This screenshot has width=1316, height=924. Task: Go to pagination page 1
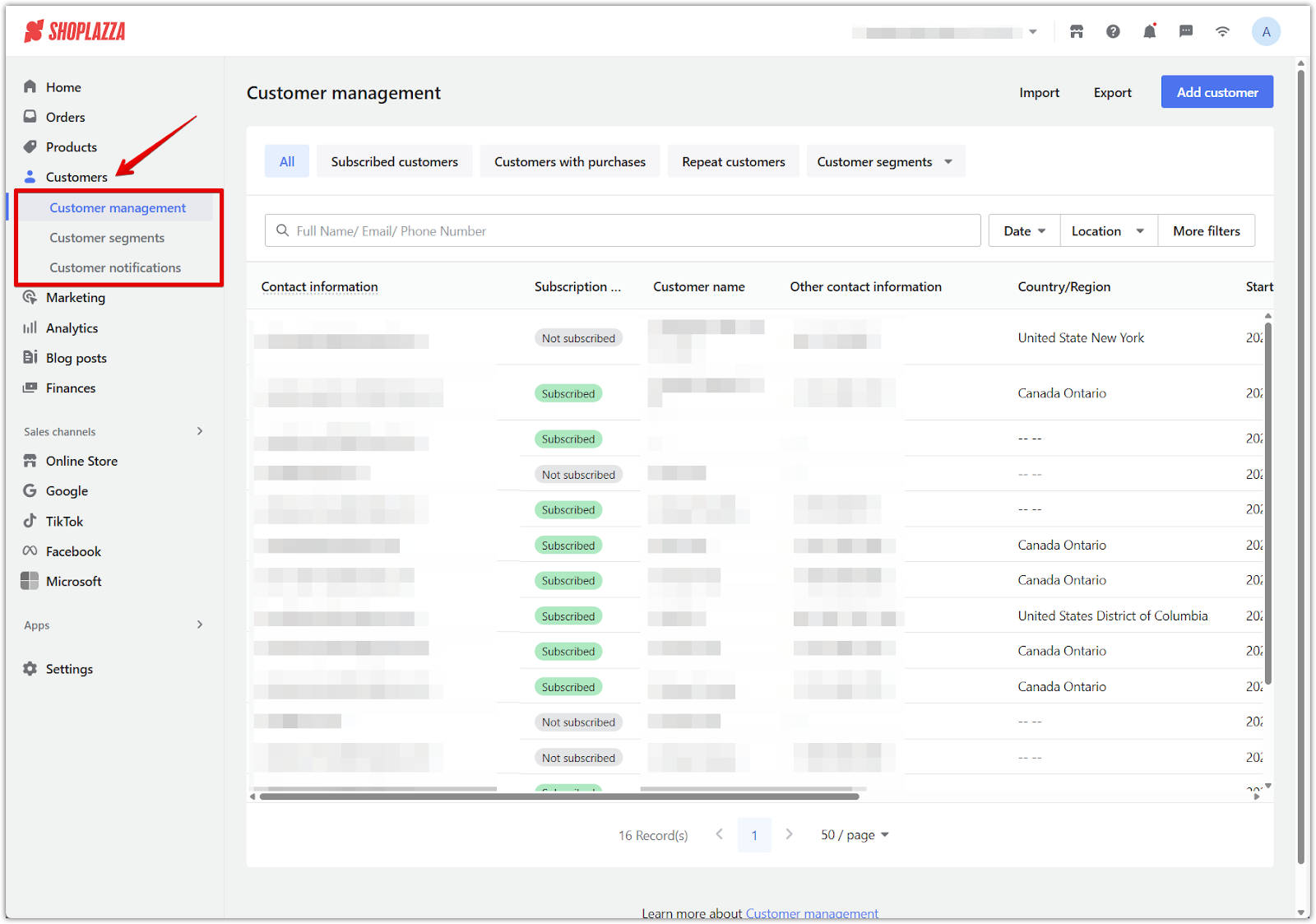click(x=754, y=835)
